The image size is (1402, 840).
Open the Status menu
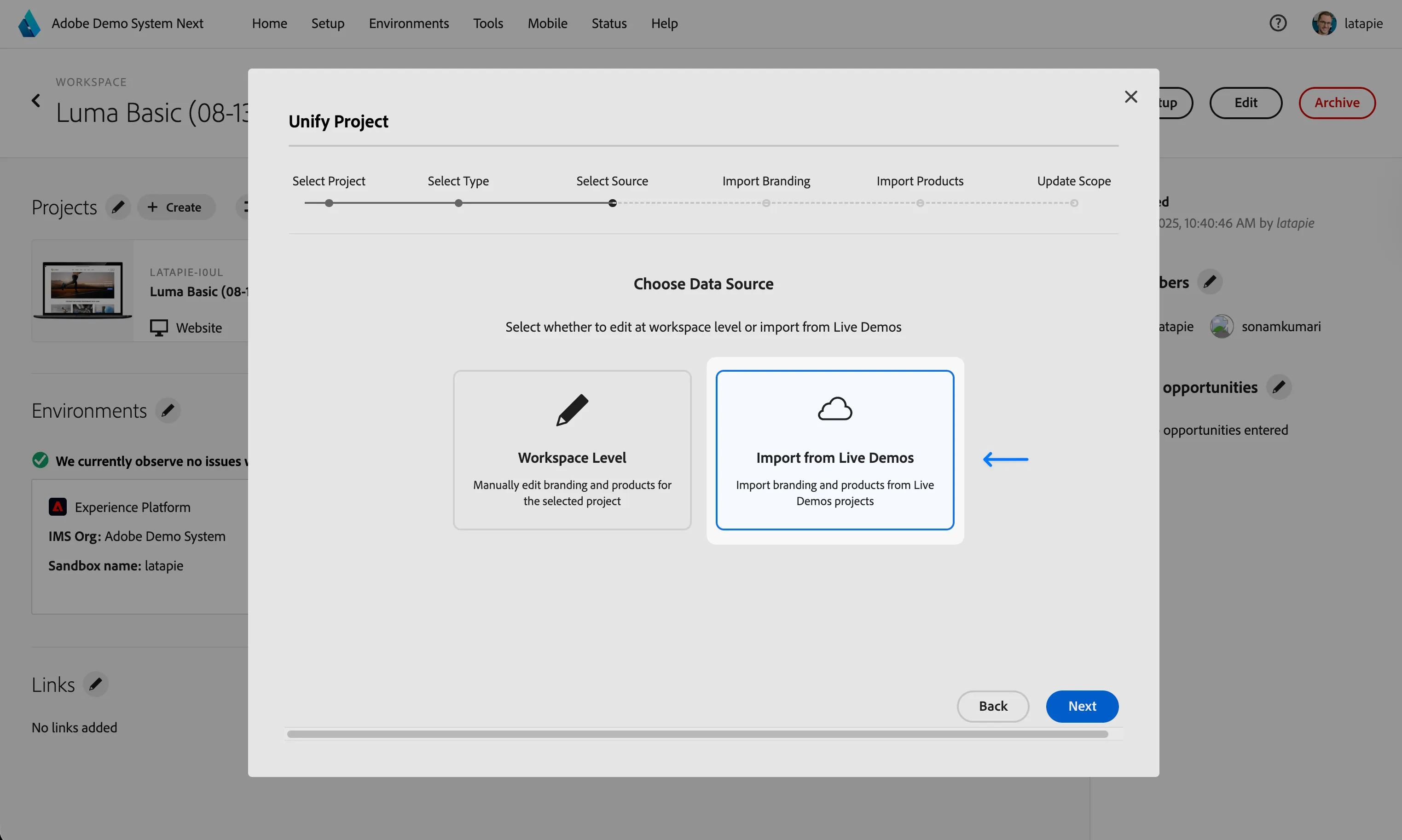609,23
